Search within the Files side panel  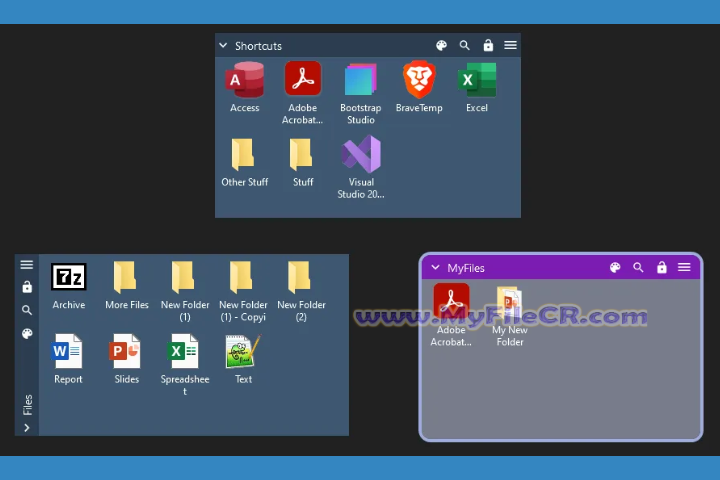[27, 311]
